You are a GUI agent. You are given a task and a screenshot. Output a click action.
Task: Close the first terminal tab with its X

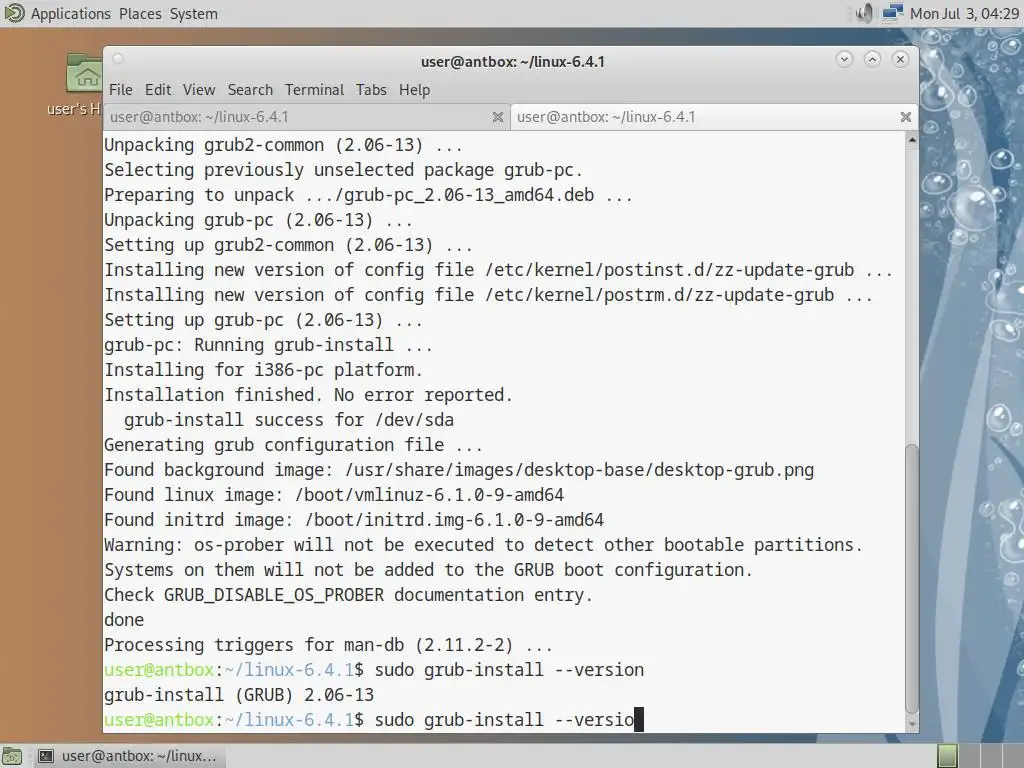coord(498,117)
